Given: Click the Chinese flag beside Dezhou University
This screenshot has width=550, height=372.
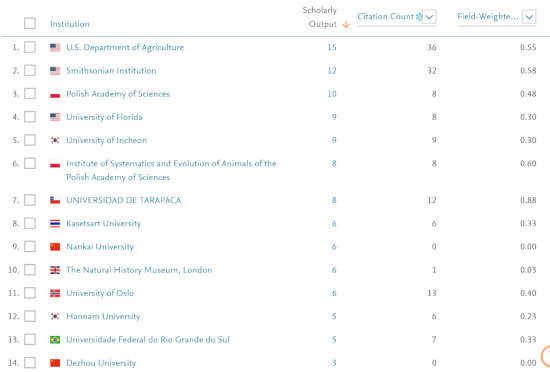Looking at the screenshot, I should click(x=55, y=363).
